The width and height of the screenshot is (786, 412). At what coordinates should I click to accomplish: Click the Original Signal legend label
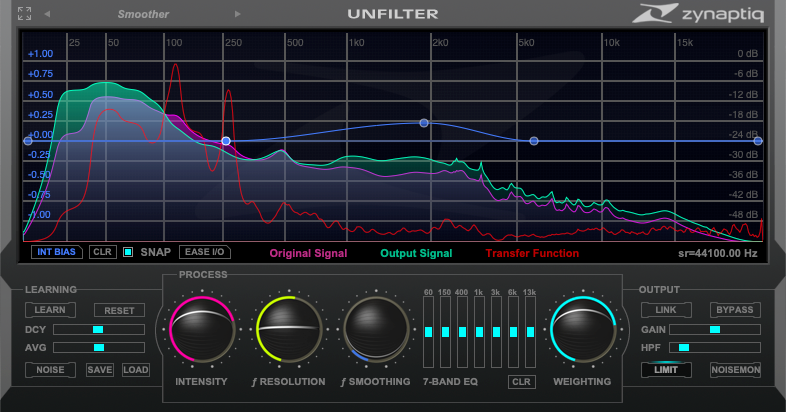[x=308, y=254]
